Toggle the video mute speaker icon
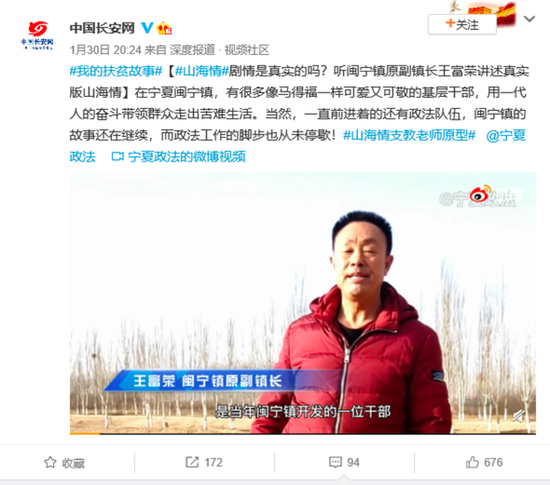550x485 pixels. [x=519, y=416]
